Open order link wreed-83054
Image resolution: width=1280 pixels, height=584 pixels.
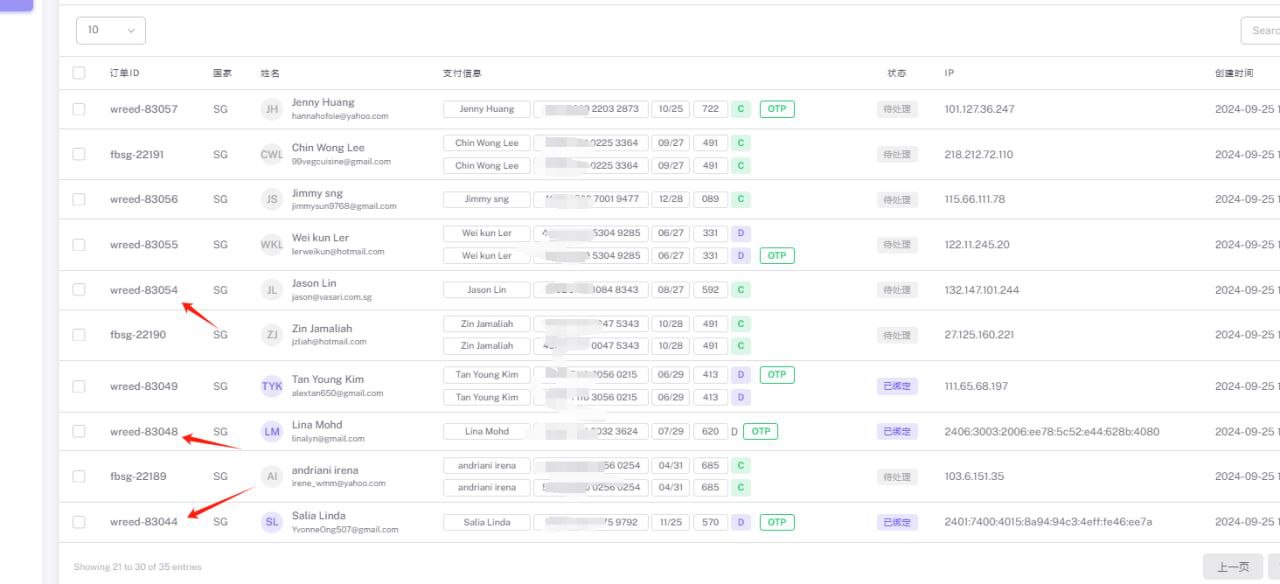[x=143, y=290]
